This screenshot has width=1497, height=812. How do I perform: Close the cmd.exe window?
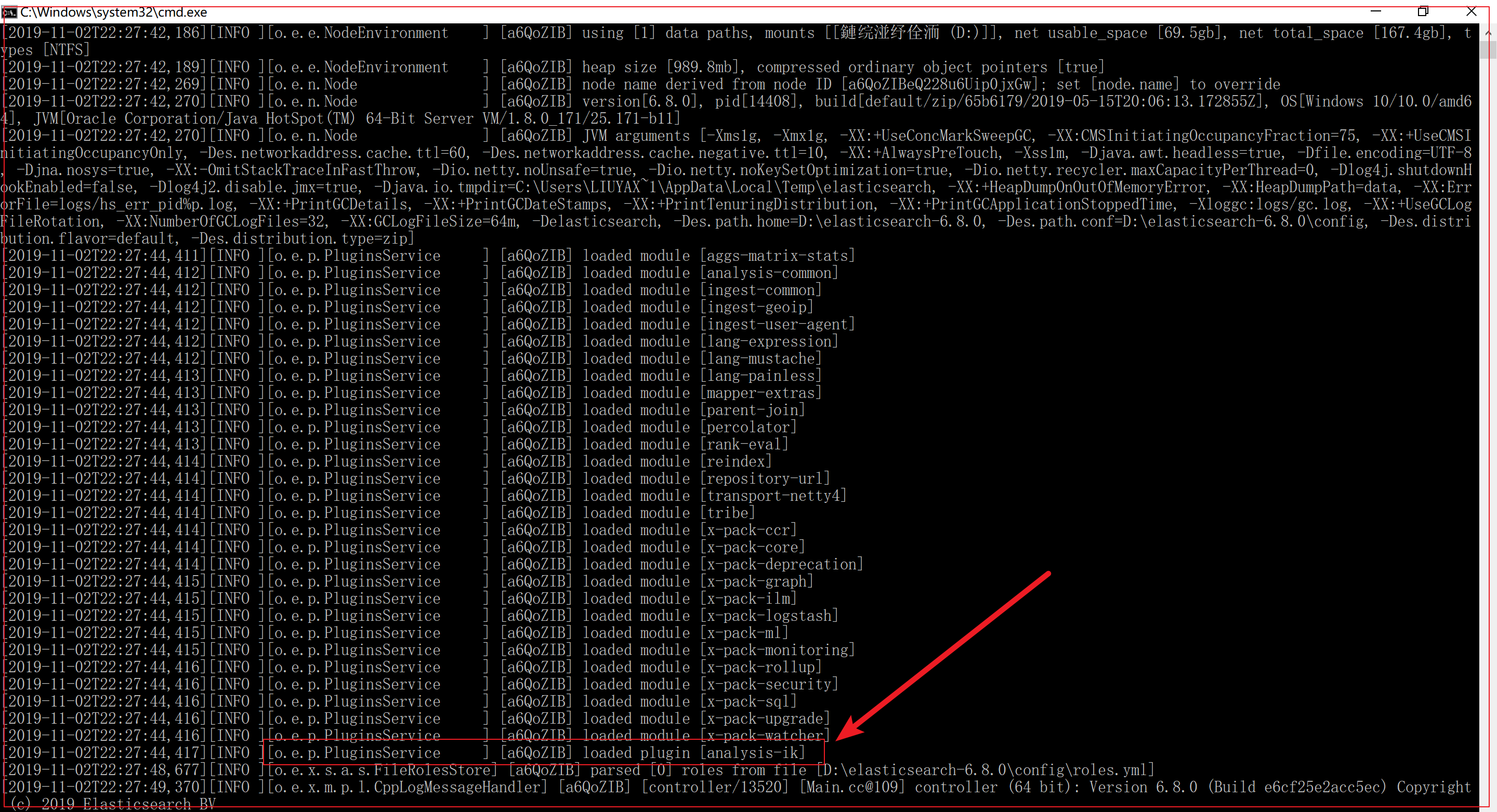[x=1471, y=11]
